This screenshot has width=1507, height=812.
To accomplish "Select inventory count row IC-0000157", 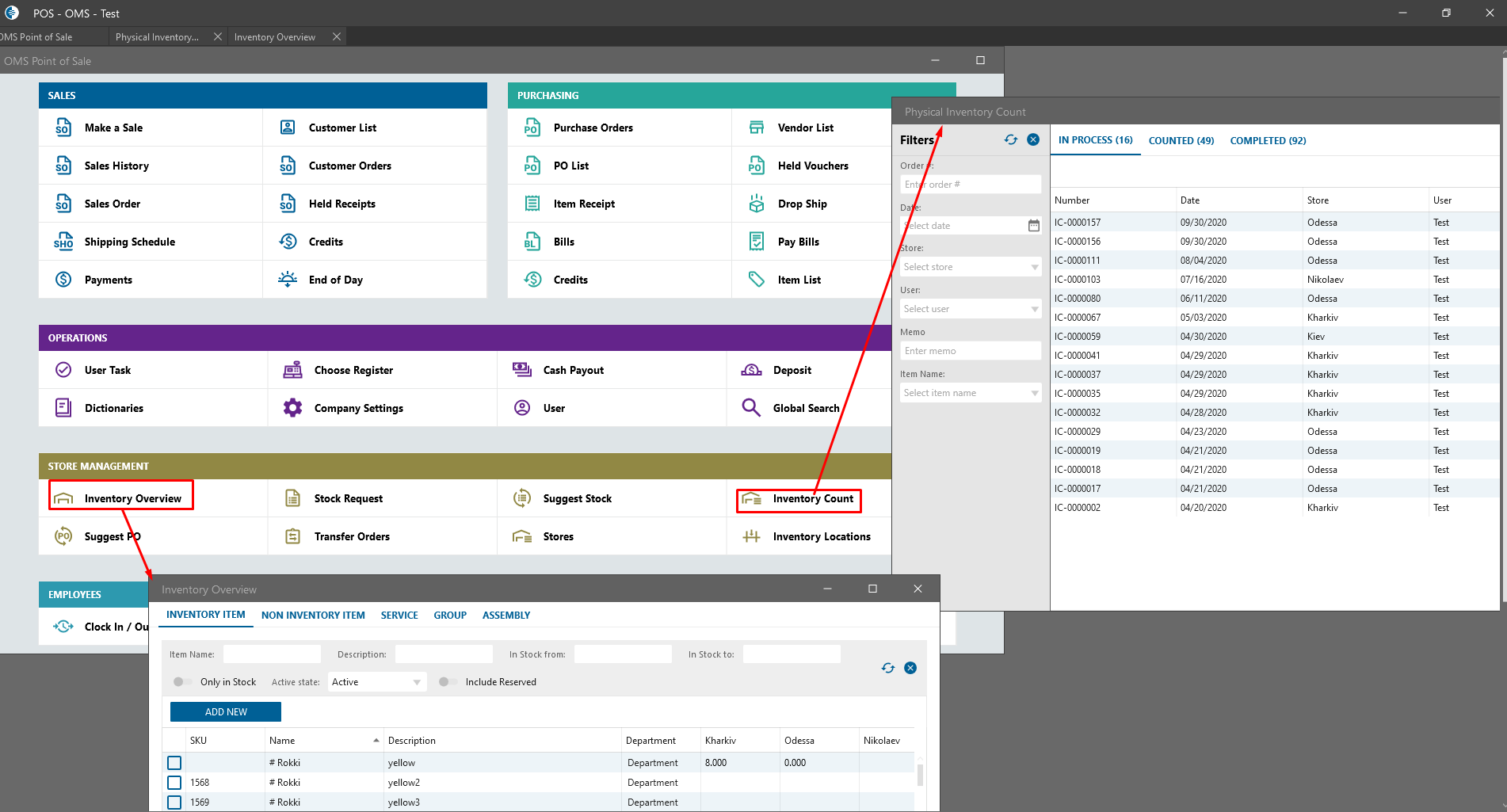I will coord(1275,223).
